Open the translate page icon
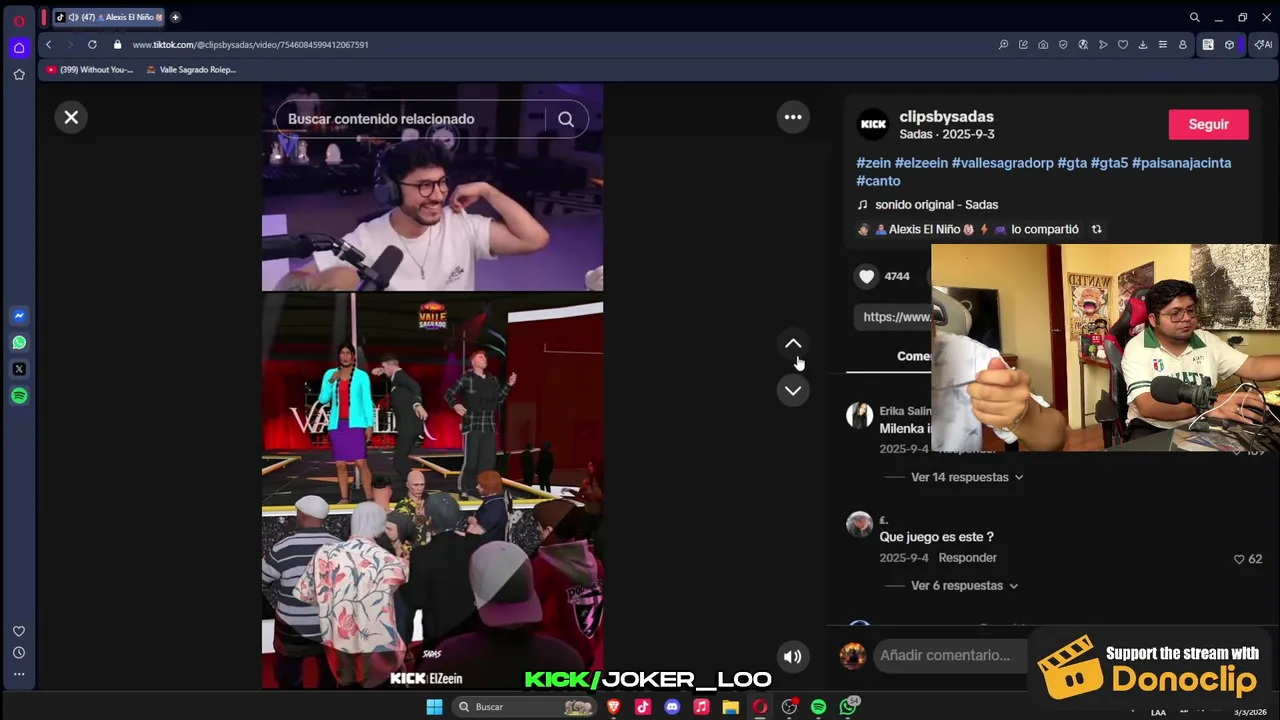This screenshot has height=720, width=1280. pos(1083,45)
